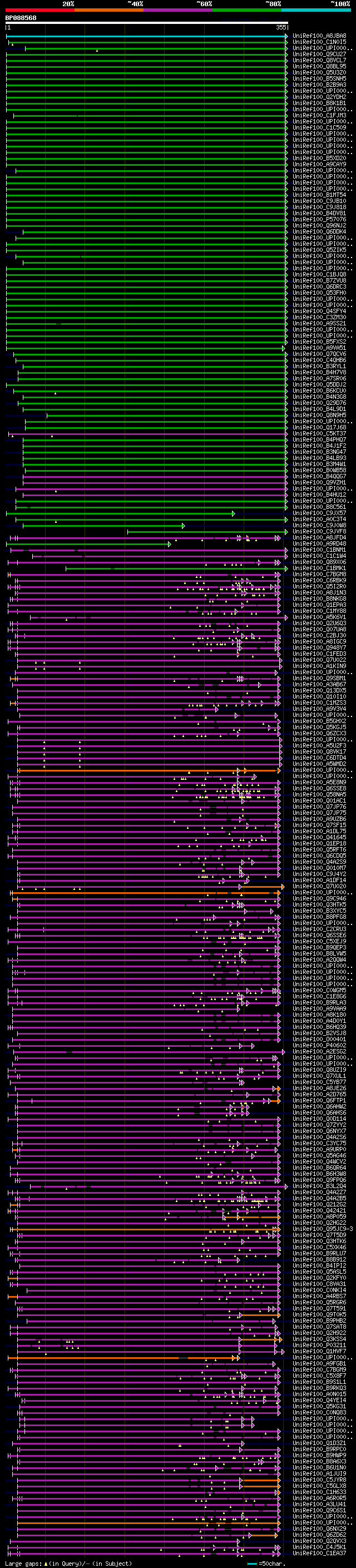This screenshot has height=1568, width=356.
Task: Pick the UniRef100_Q89X06 hit
Action: pyautogui.click(x=319, y=562)
